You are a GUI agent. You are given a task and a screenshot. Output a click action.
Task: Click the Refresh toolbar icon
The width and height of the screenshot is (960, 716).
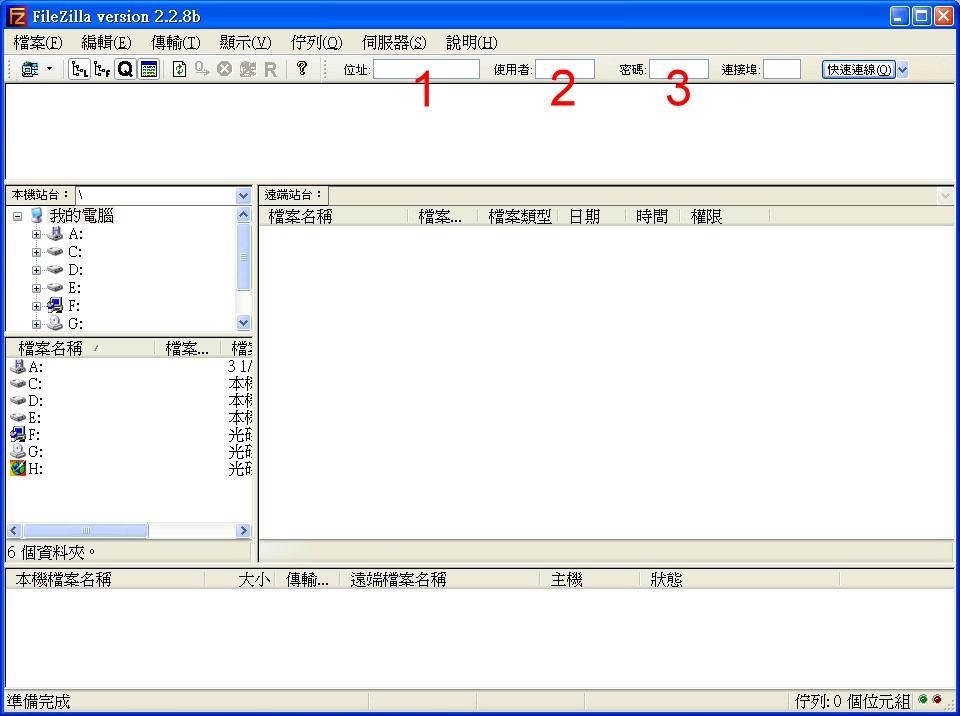click(179, 69)
